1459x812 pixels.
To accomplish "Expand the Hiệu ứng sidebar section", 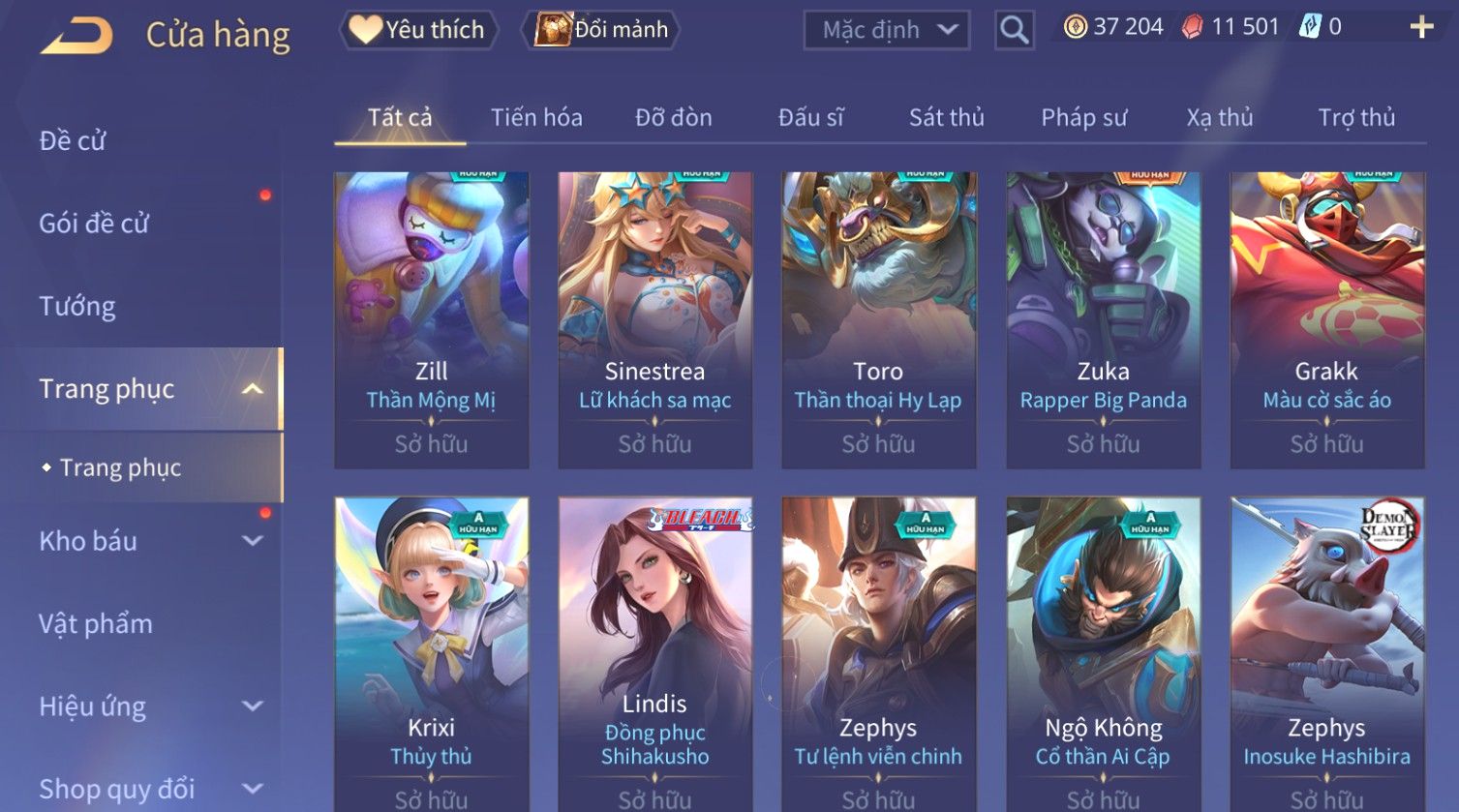I will click(x=253, y=707).
